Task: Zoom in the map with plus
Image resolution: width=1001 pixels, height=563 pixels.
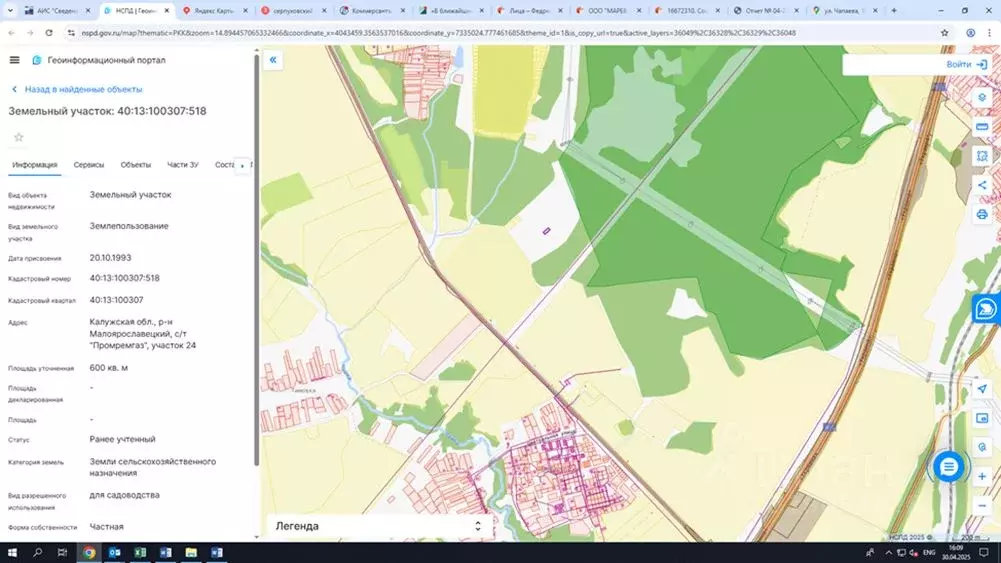Action: coord(982,476)
